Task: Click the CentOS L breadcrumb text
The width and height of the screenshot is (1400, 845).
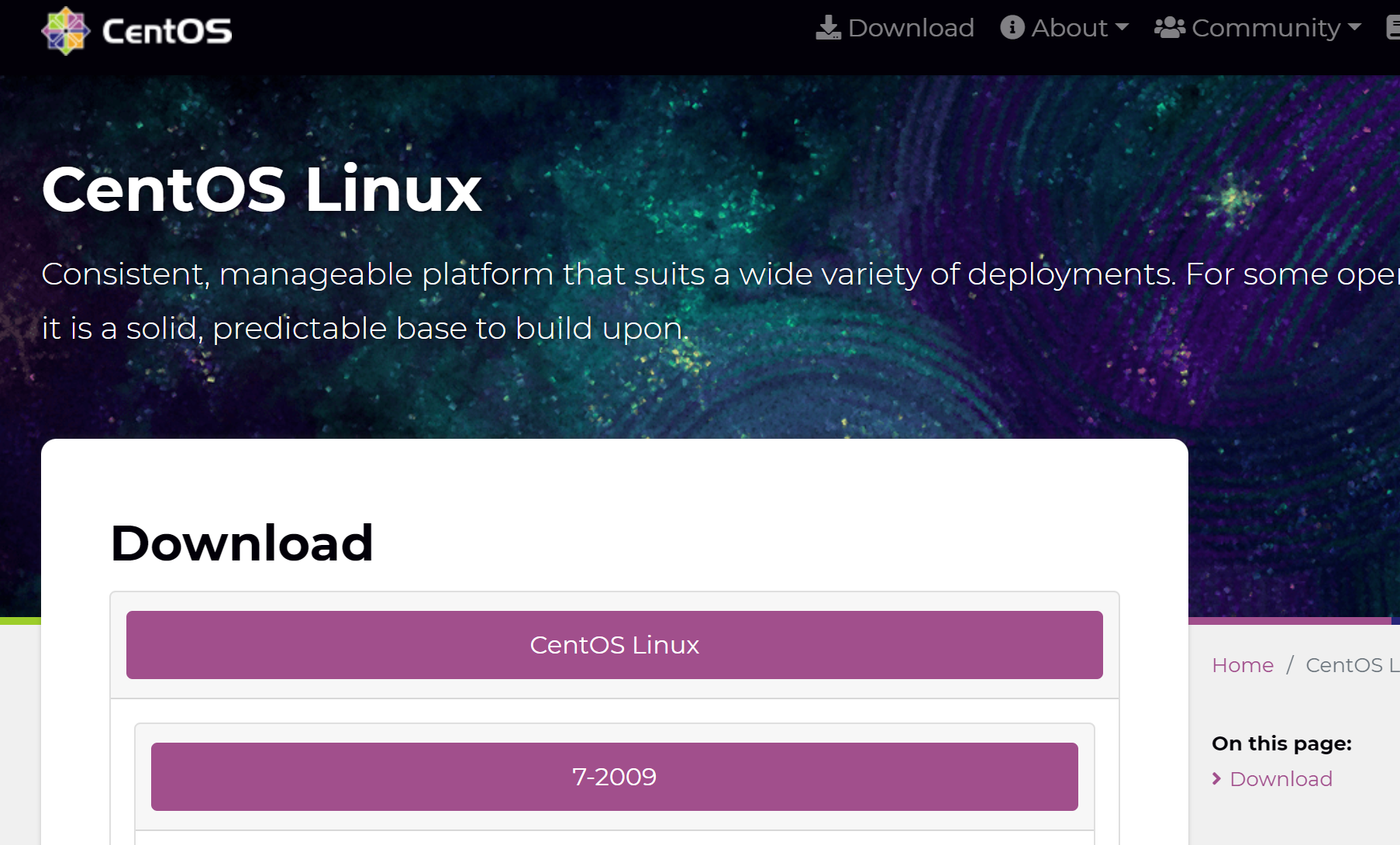Action: click(x=1353, y=665)
